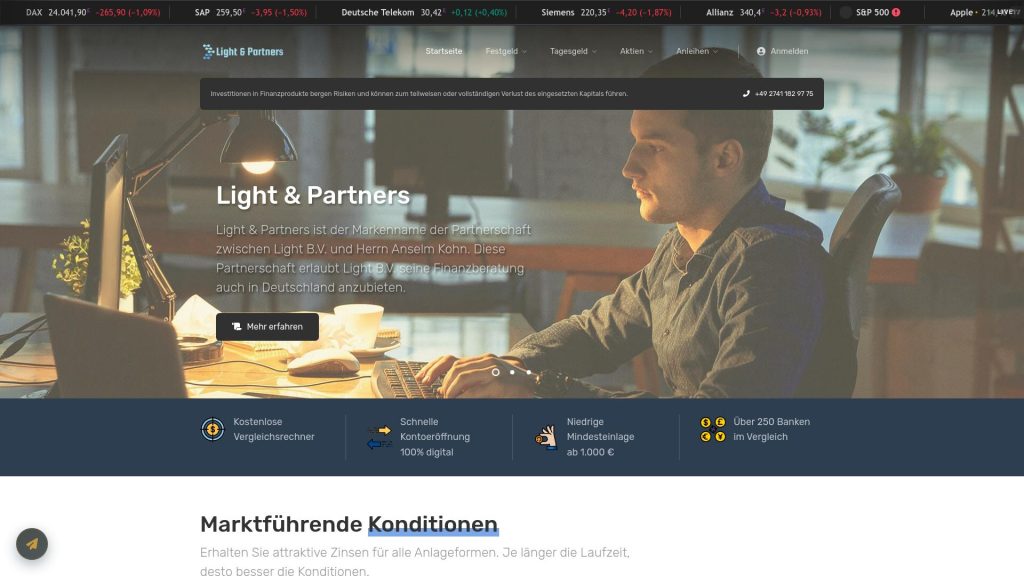
Task: Click the phone icon beside +49 number
Action: (x=746, y=94)
